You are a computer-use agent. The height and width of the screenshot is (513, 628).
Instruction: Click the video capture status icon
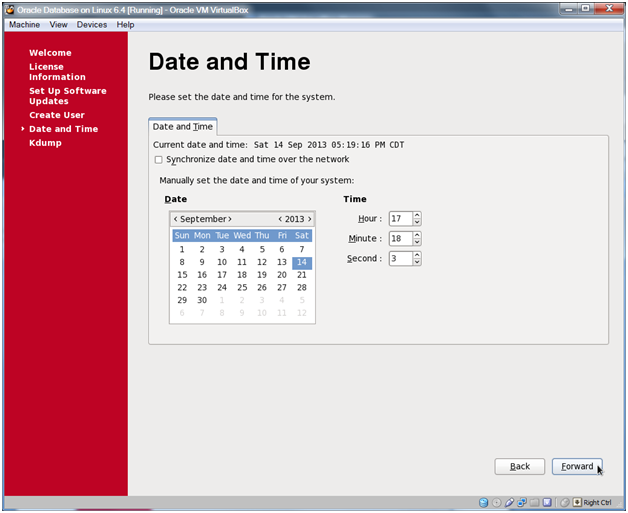coord(547,502)
